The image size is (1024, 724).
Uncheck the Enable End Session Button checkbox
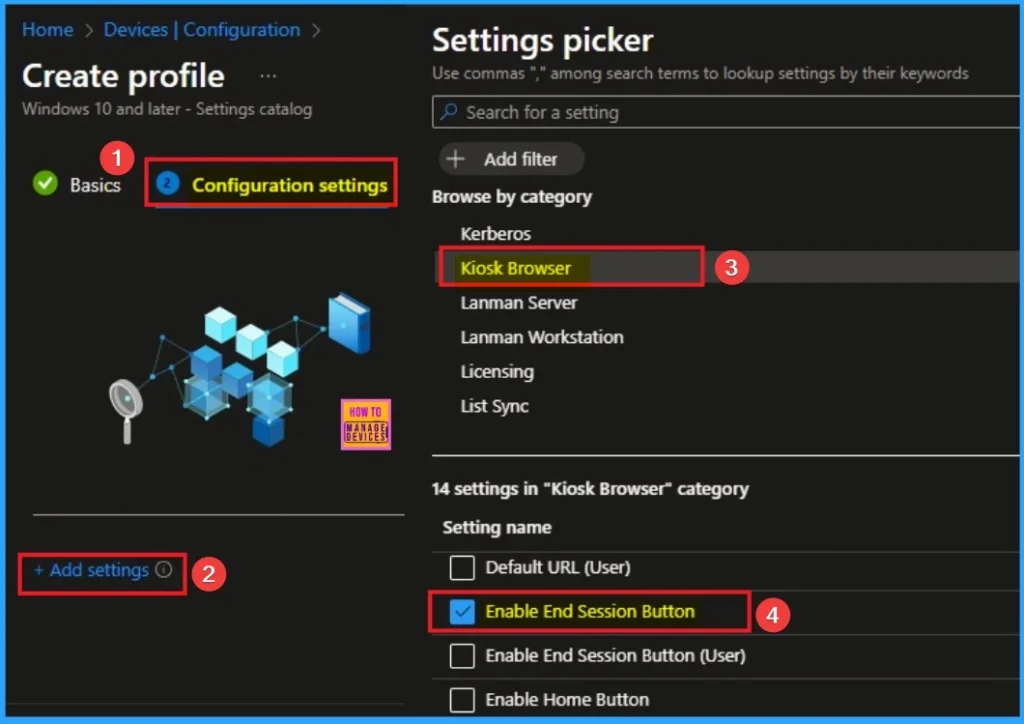(461, 612)
